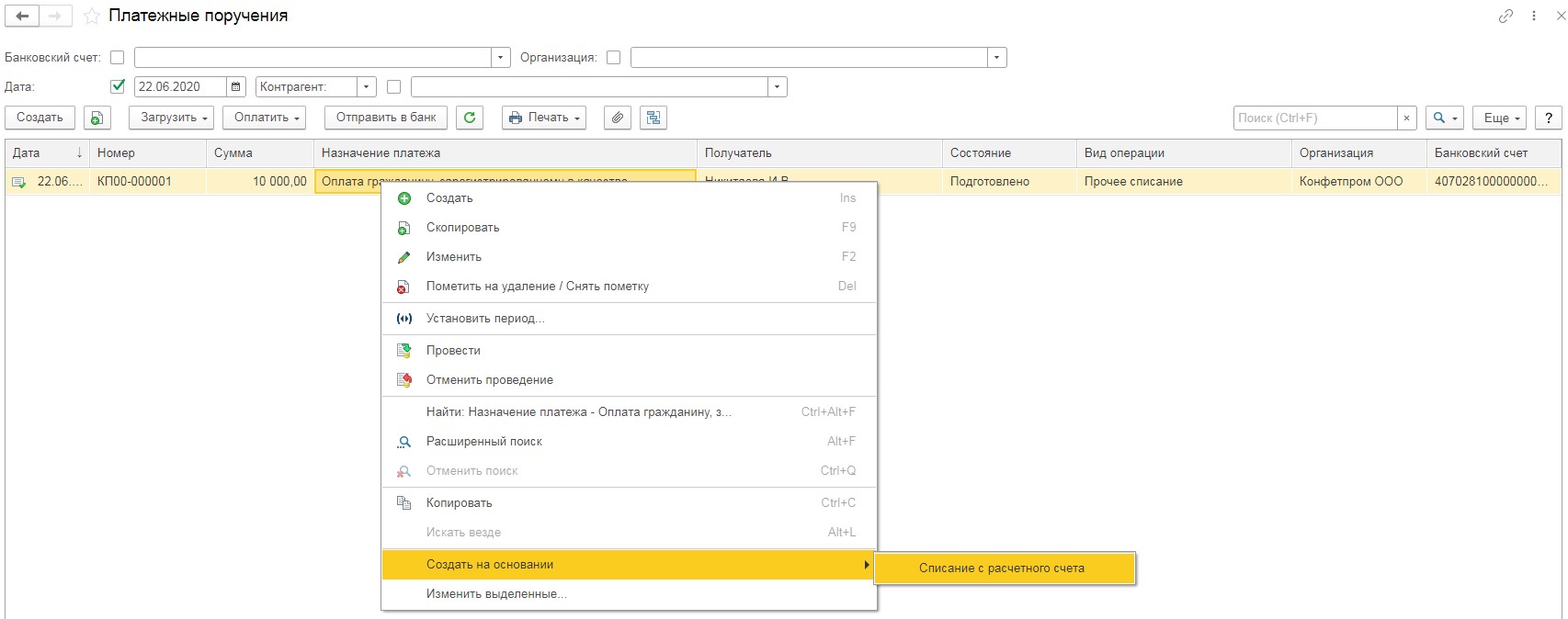
Task: Click the amount cell 10 000,00
Action: [260, 182]
